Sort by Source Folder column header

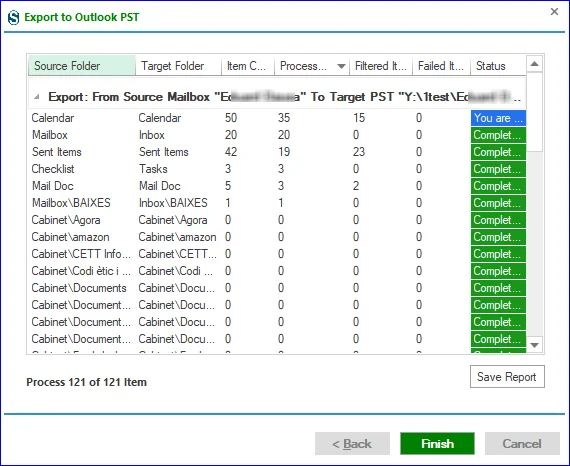82,66
